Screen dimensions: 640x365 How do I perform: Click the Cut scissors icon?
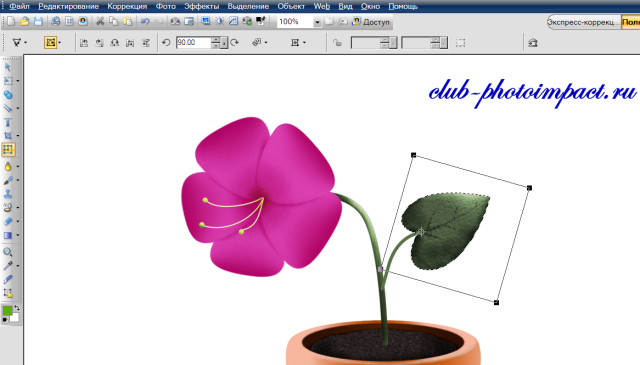(x=100, y=21)
